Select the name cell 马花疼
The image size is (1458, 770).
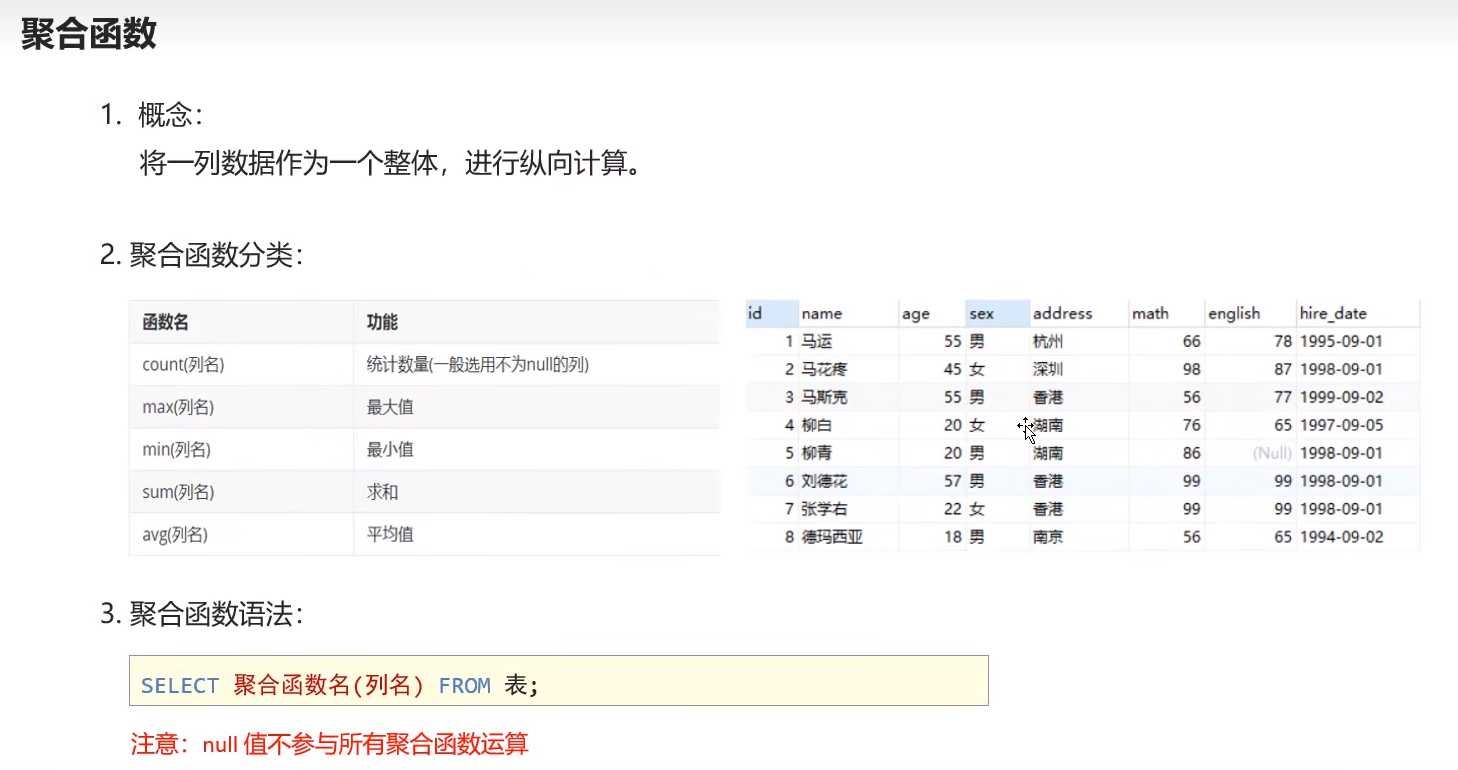(824, 369)
